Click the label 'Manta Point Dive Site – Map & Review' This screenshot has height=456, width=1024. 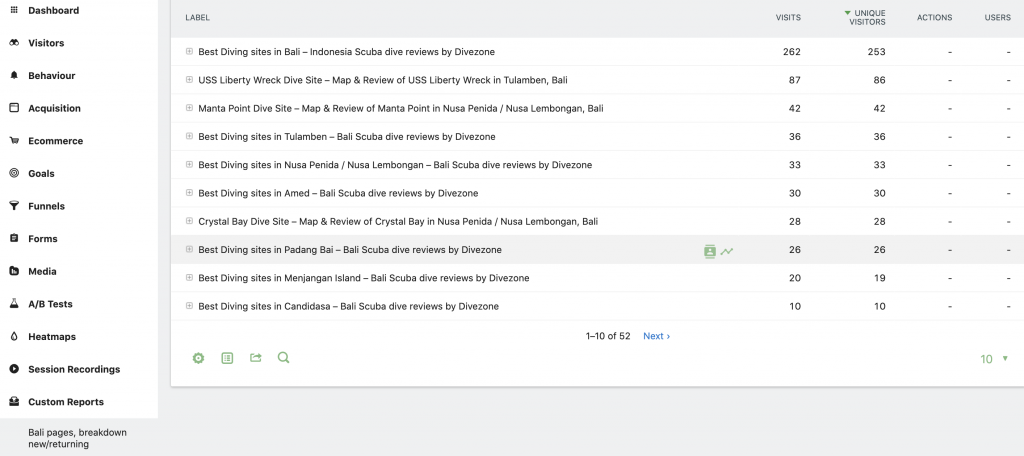click(x=400, y=108)
